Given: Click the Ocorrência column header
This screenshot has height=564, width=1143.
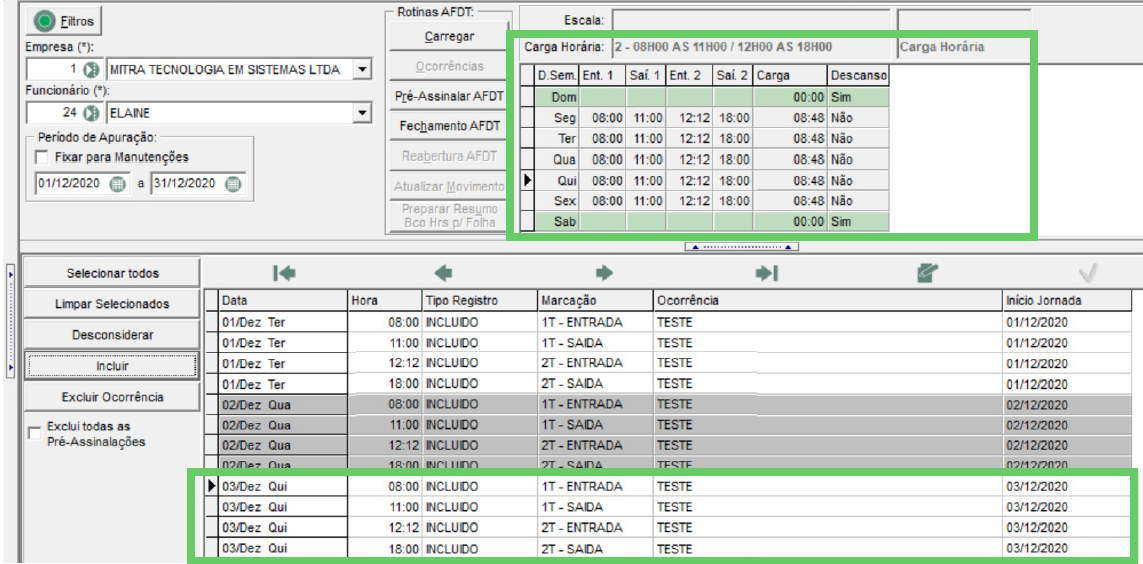Looking at the screenshot, I should click(x=828, y=300).
